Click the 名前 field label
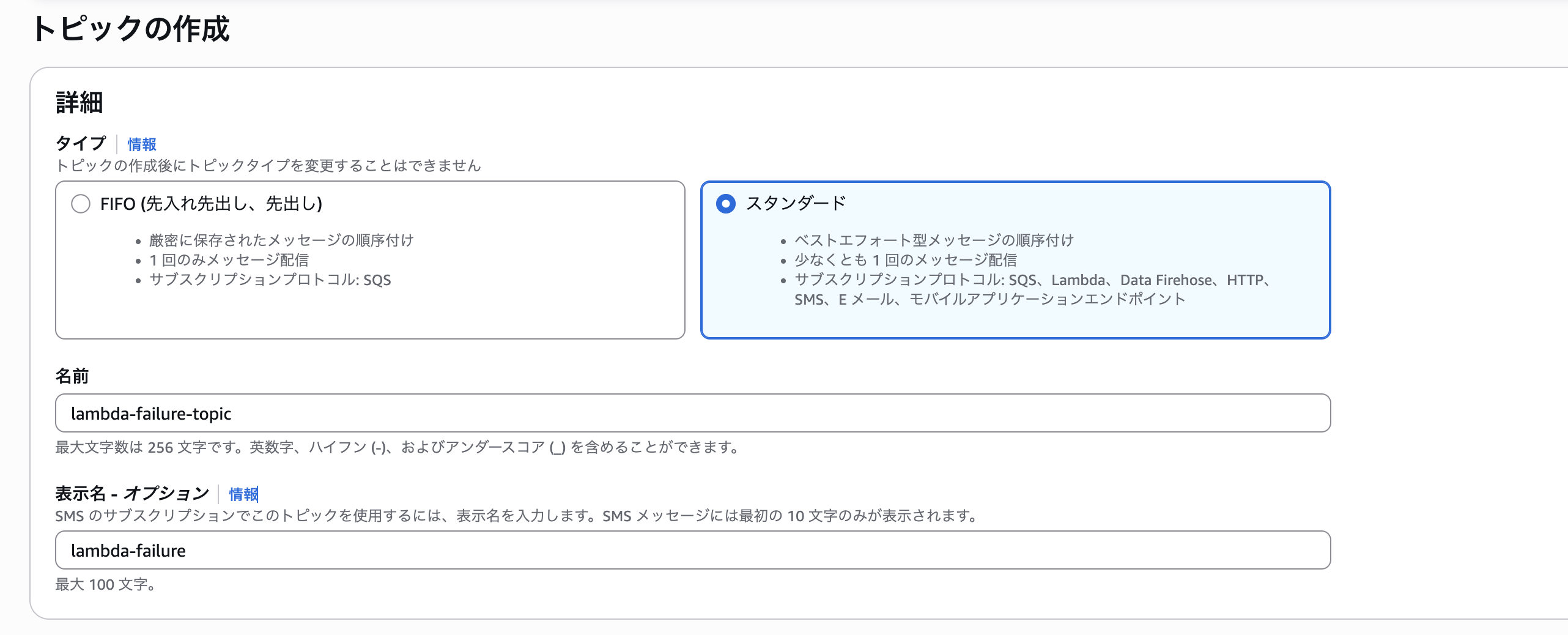Screen dimensions: 1568x635 point(72,376)
